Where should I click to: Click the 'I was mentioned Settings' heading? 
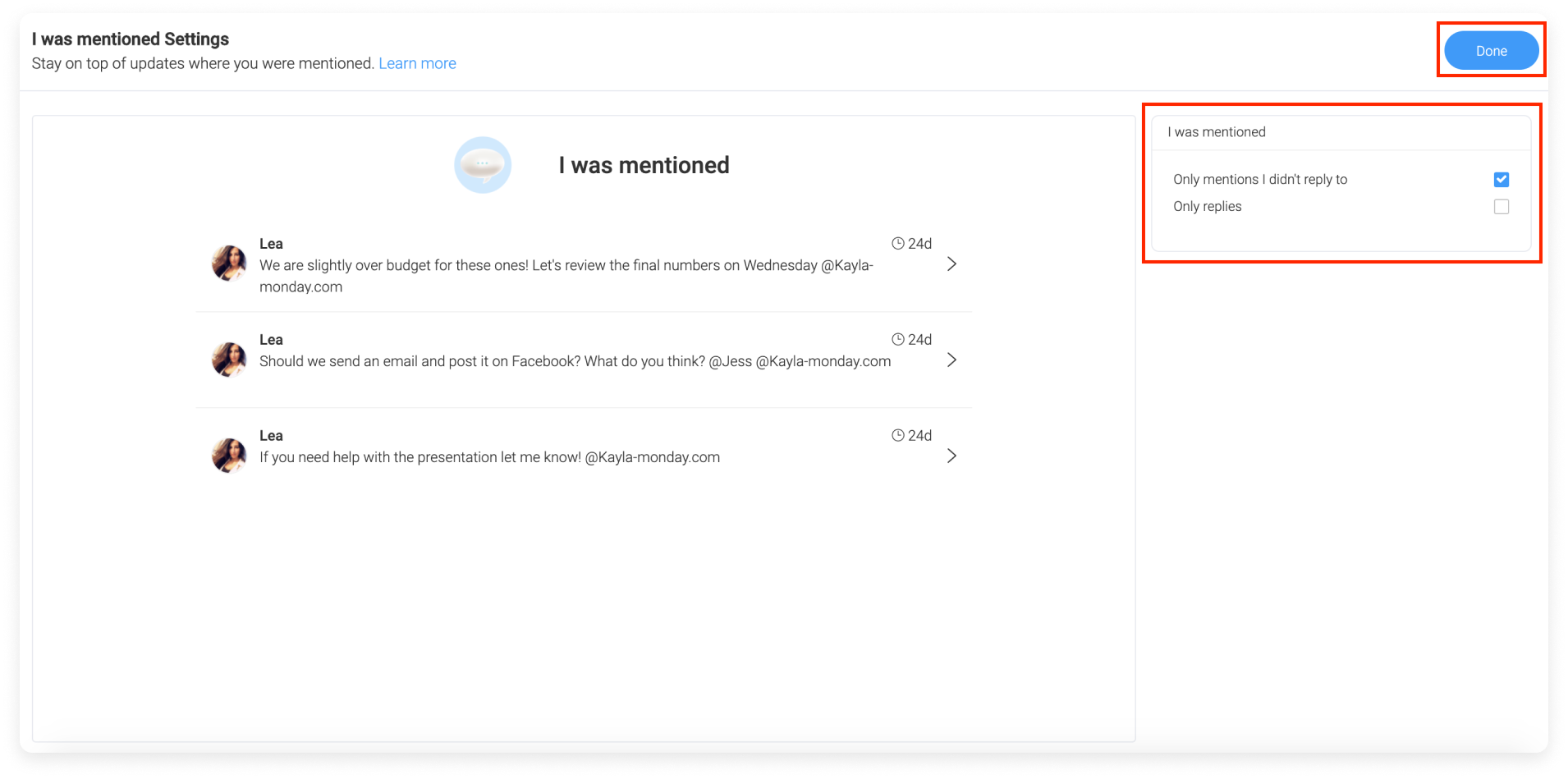coord(131,39)
